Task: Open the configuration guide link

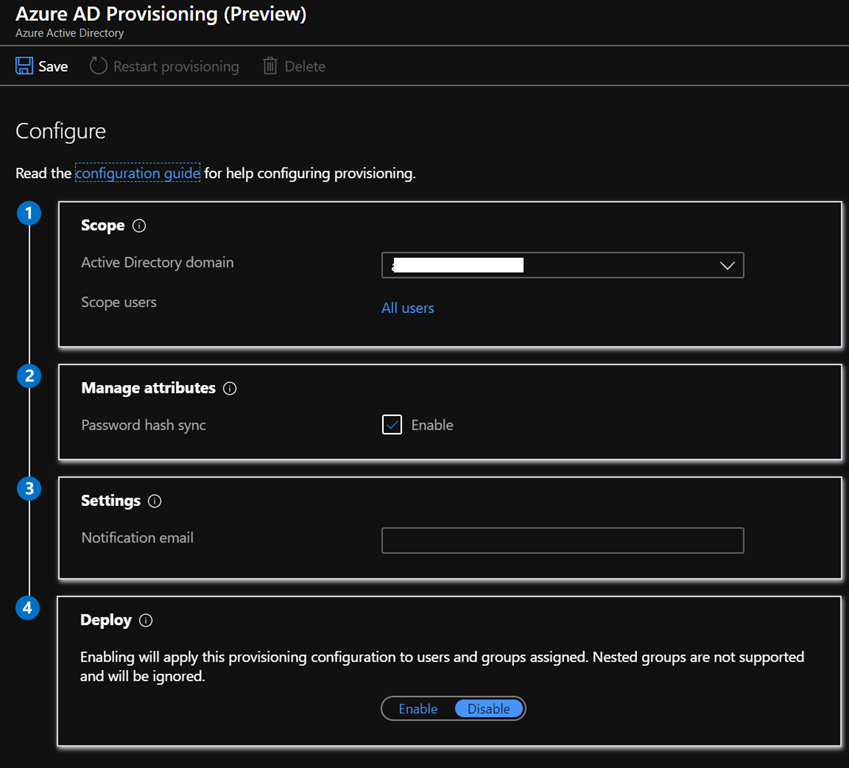Action: [x=138, y=173]
